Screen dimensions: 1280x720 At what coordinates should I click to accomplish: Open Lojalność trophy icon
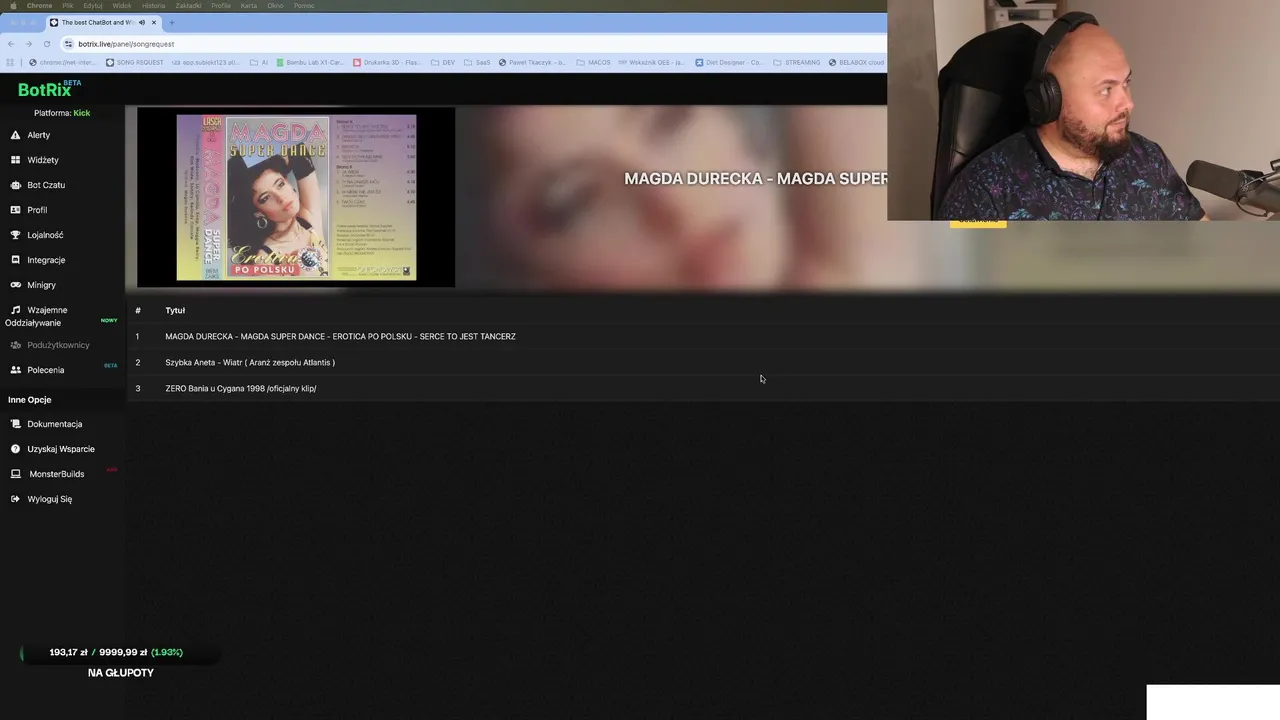tap(15, 235)
